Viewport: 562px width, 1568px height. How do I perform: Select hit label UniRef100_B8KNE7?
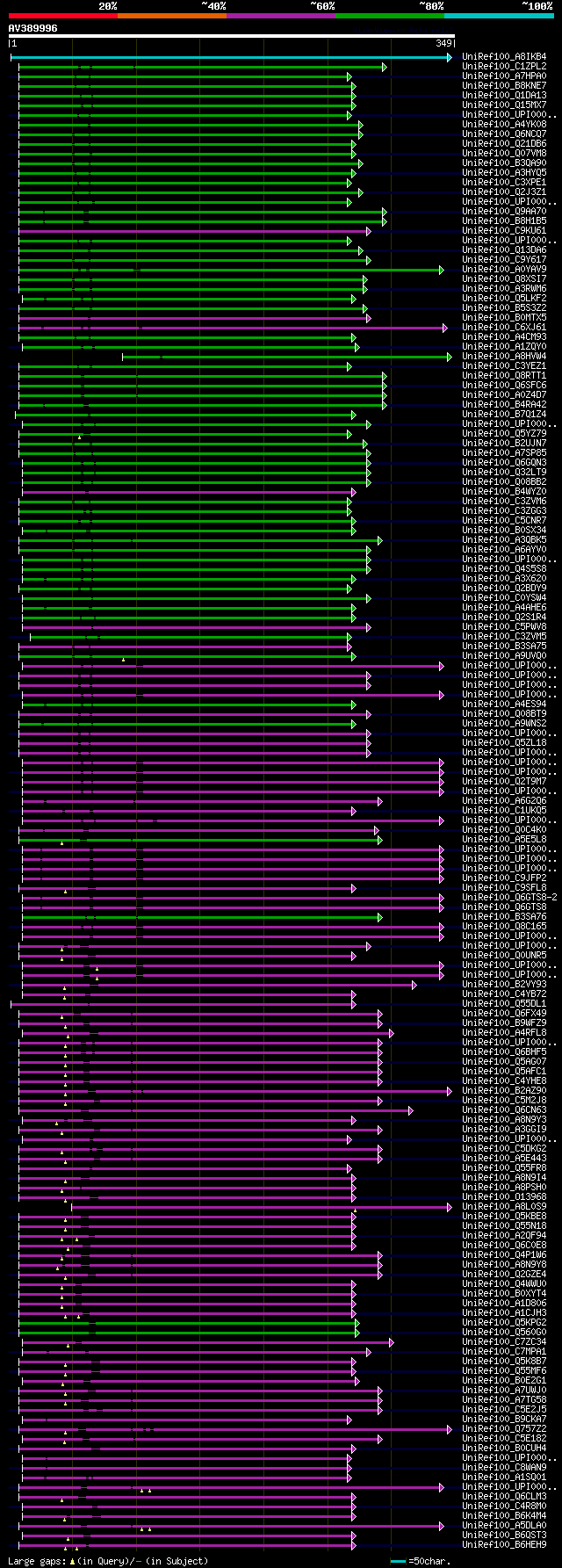(505, 86)
